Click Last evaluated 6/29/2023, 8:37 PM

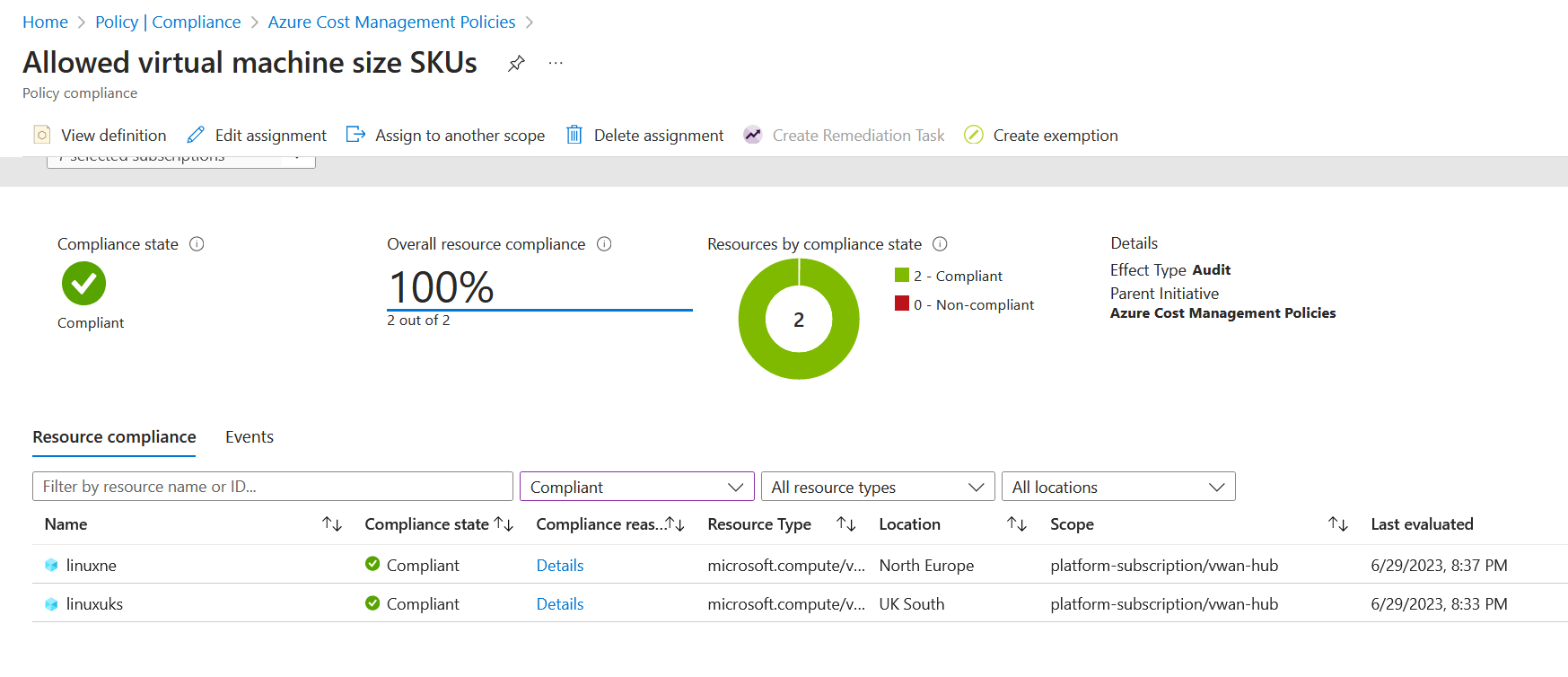pos(1439,566)
